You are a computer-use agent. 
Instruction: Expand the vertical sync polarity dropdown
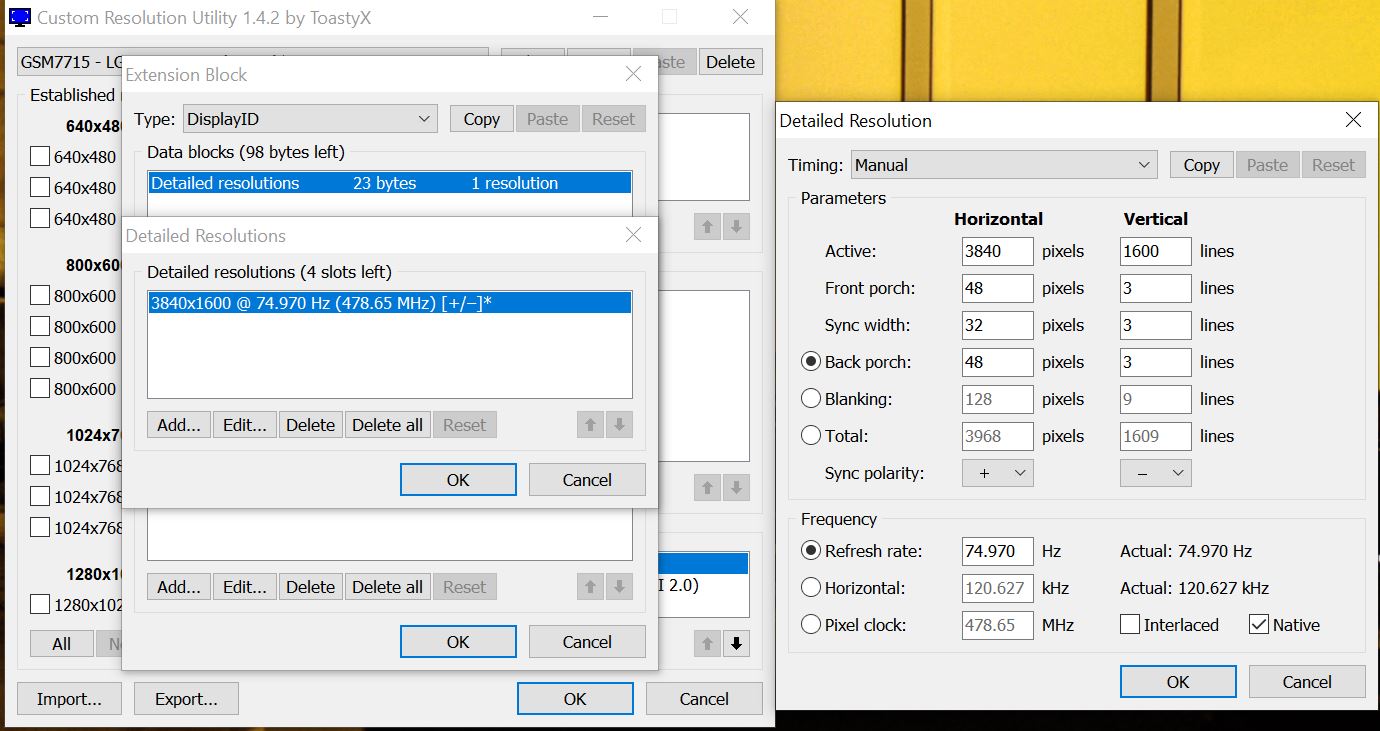pos(1155,473)
